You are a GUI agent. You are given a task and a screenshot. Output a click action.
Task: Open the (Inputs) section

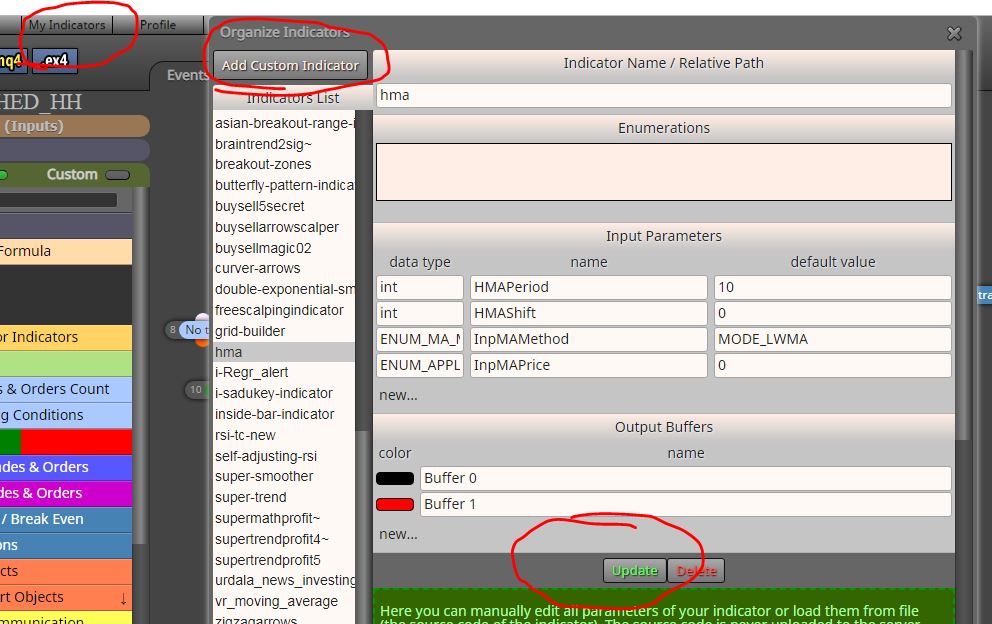pyautogui.click(x=74, y=126)
